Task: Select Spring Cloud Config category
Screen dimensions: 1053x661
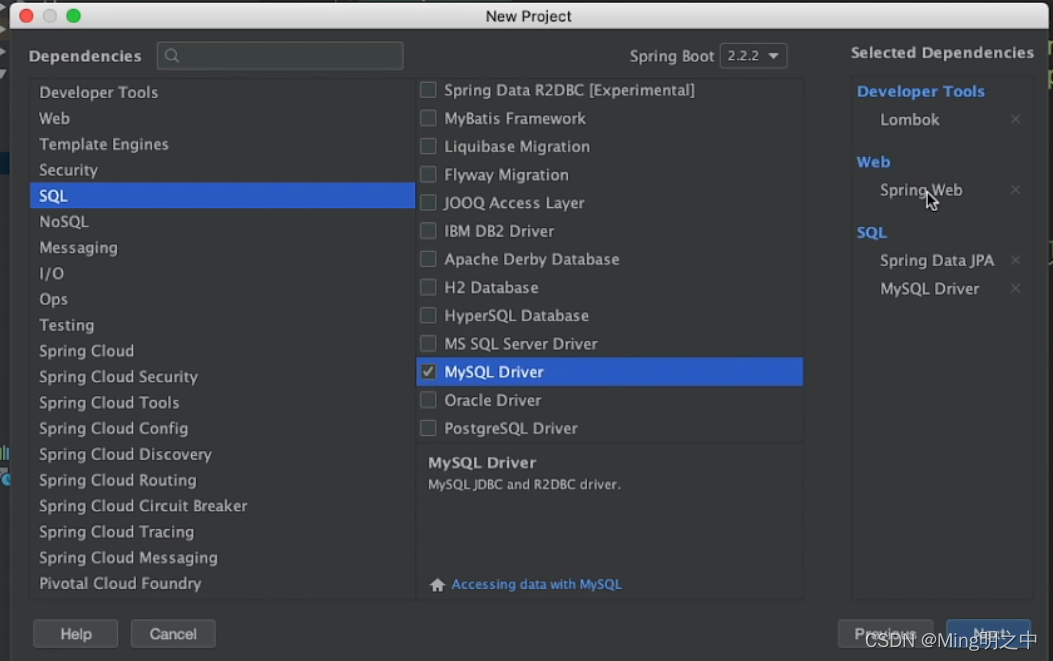Action: coord(222,429)
